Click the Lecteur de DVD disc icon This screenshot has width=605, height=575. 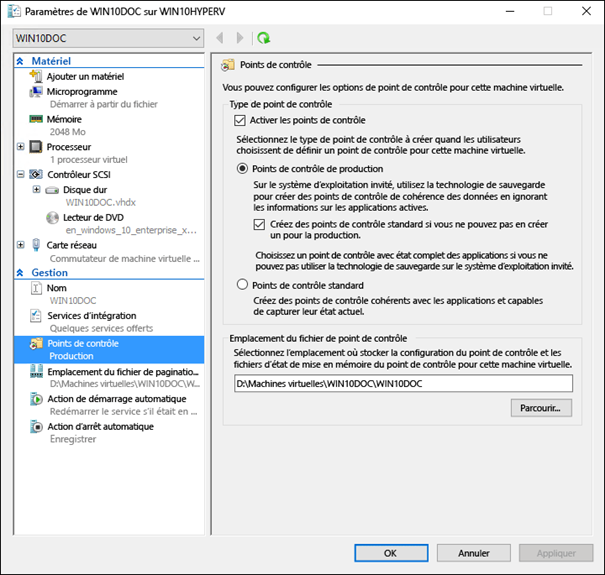pyautogui.click(x=52, y=218)
